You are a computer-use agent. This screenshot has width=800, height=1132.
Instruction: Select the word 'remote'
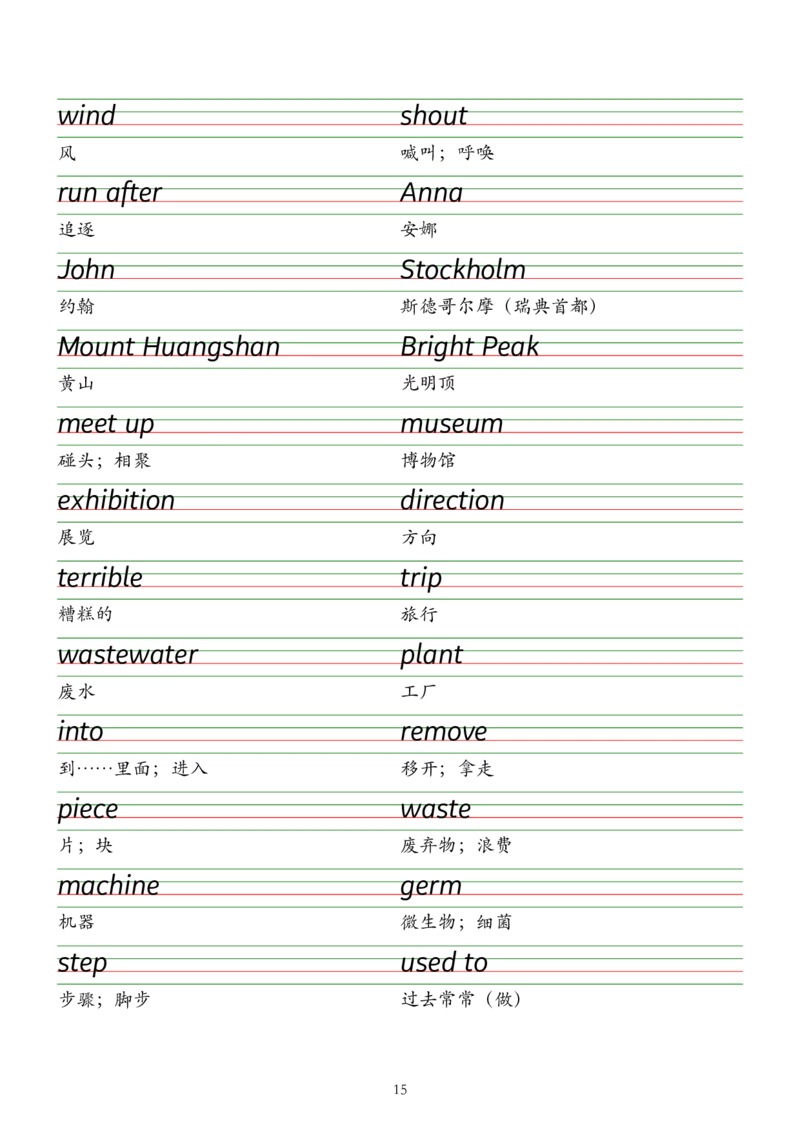coord(448,728)
